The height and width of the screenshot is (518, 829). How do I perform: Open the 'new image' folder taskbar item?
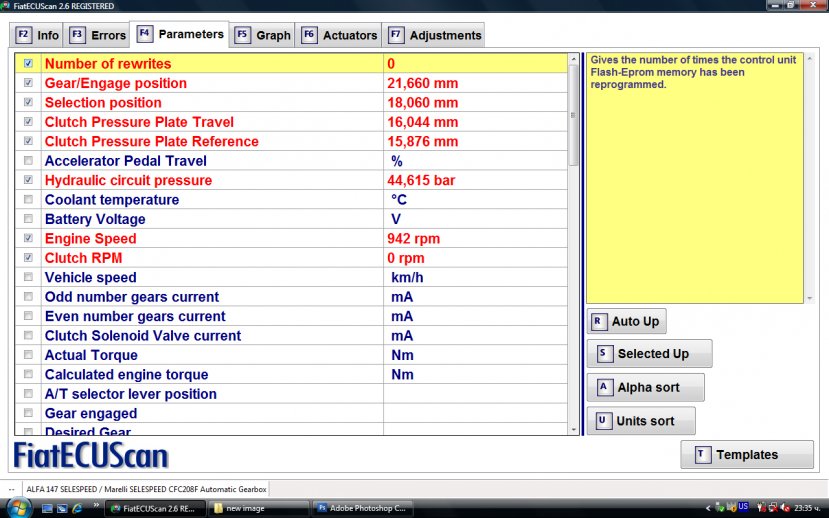coord(259,508)
